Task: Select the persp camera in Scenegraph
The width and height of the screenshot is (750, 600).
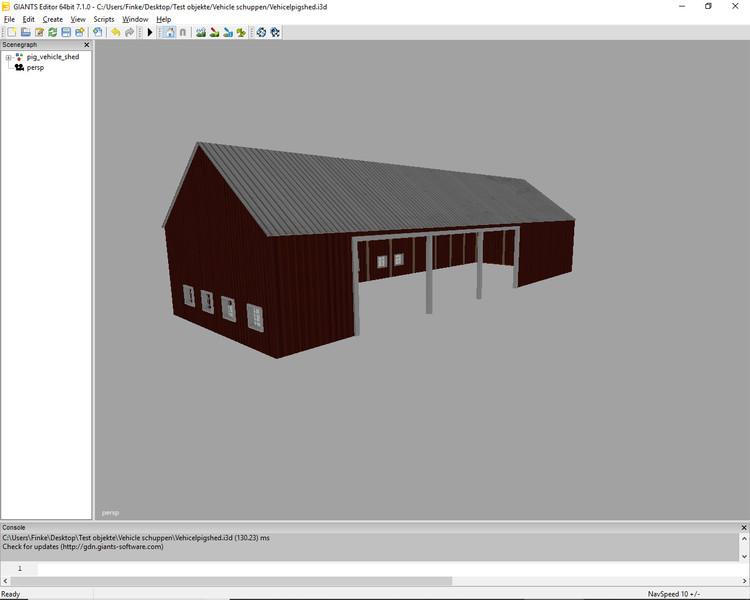Action: click(36, 67)
